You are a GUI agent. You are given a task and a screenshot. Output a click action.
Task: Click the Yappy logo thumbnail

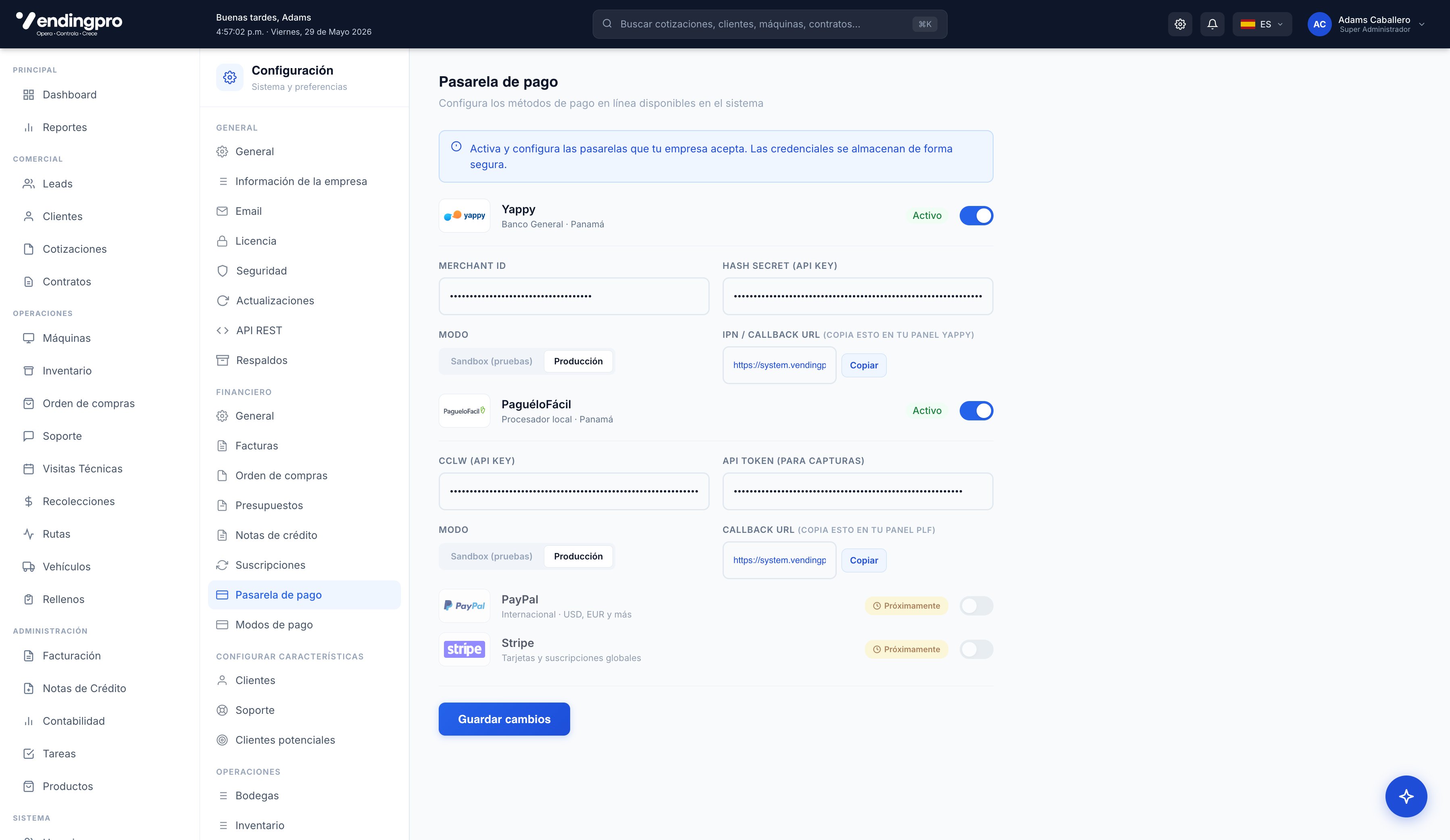pos(465,216)
